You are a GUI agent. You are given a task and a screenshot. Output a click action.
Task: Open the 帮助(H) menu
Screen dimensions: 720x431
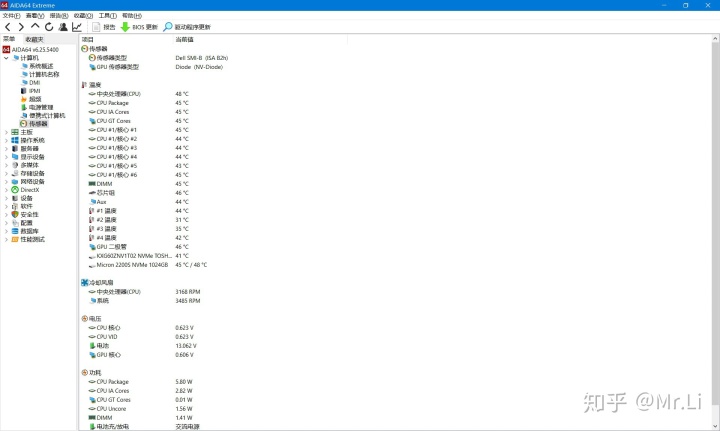click(132, 16)
